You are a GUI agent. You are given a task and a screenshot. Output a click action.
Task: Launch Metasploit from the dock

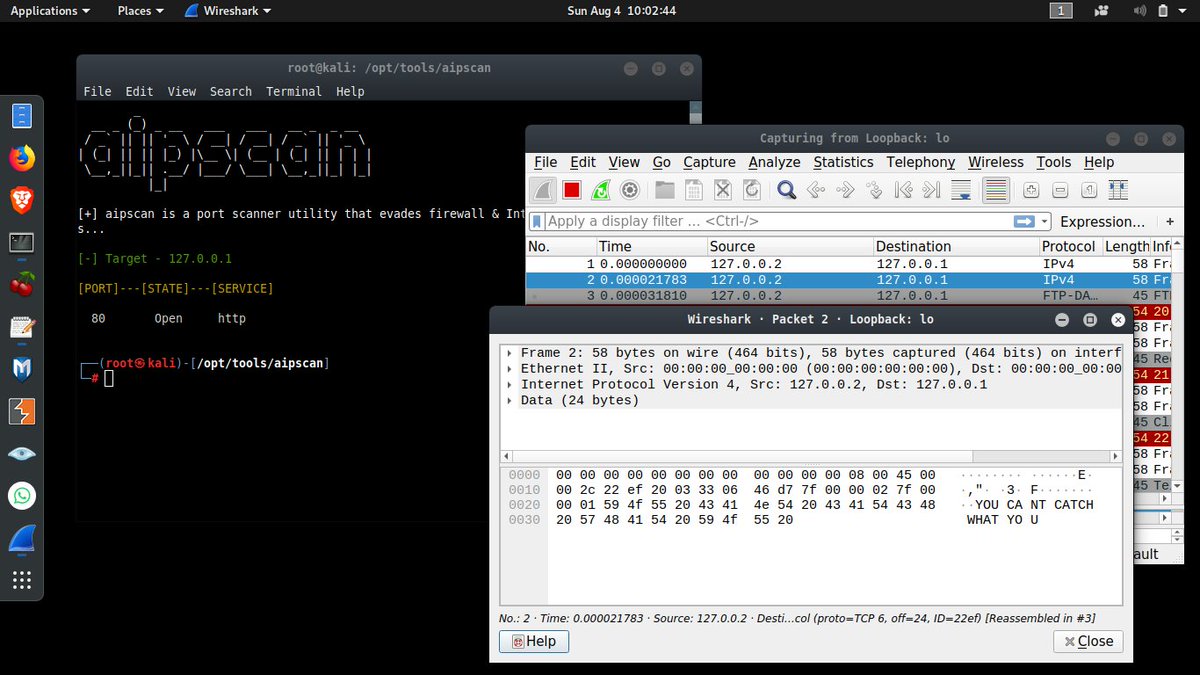(22, 369)
